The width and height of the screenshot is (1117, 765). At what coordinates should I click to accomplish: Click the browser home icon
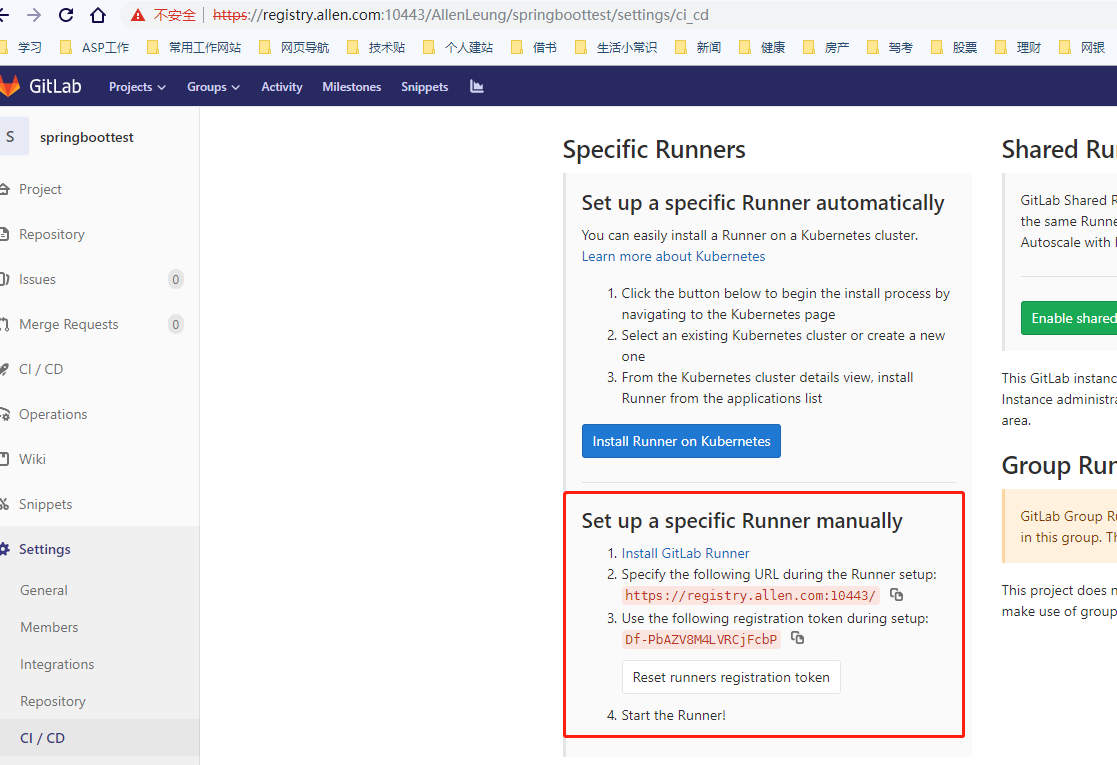[x=98, y=14]
